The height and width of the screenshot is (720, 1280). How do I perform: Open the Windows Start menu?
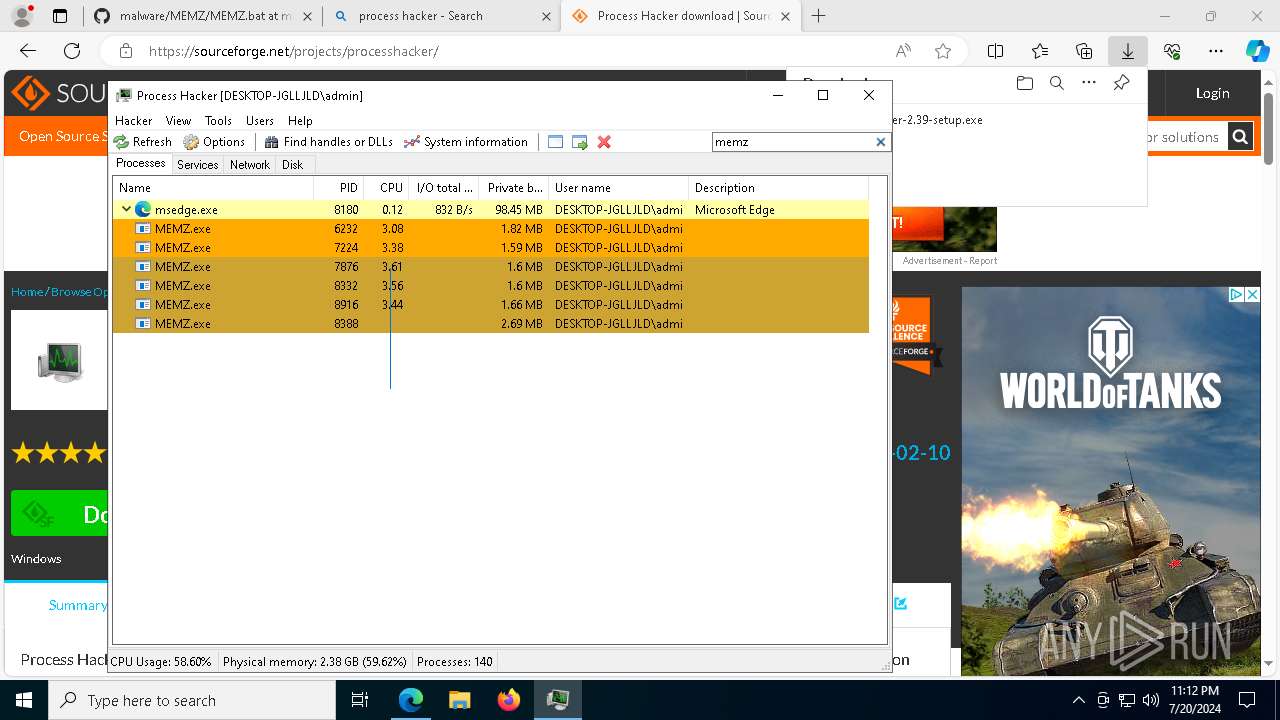coord(24,700)
